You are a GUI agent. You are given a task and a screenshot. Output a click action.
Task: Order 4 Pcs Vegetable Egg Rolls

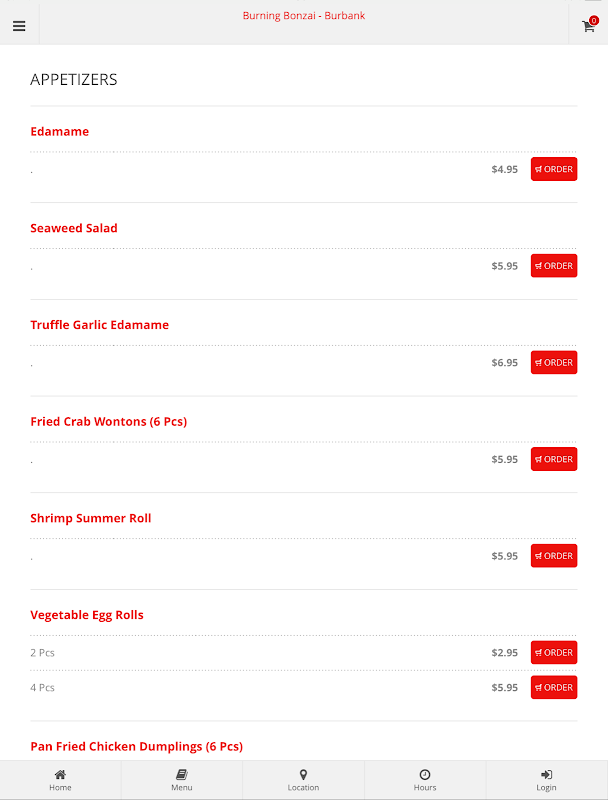coord(554,687)
